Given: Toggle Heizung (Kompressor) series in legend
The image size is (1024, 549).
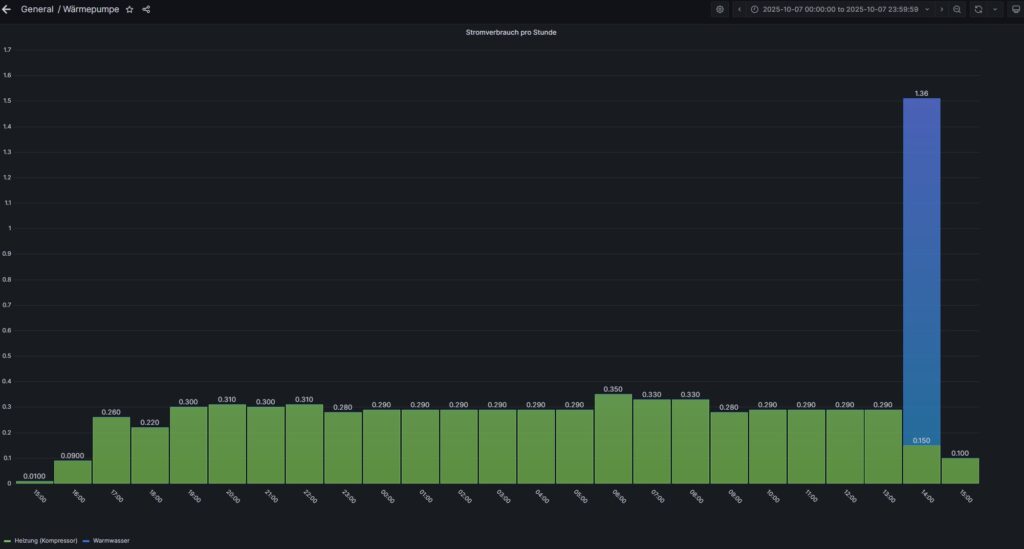Looking at the screenshot, I should 48,540.
